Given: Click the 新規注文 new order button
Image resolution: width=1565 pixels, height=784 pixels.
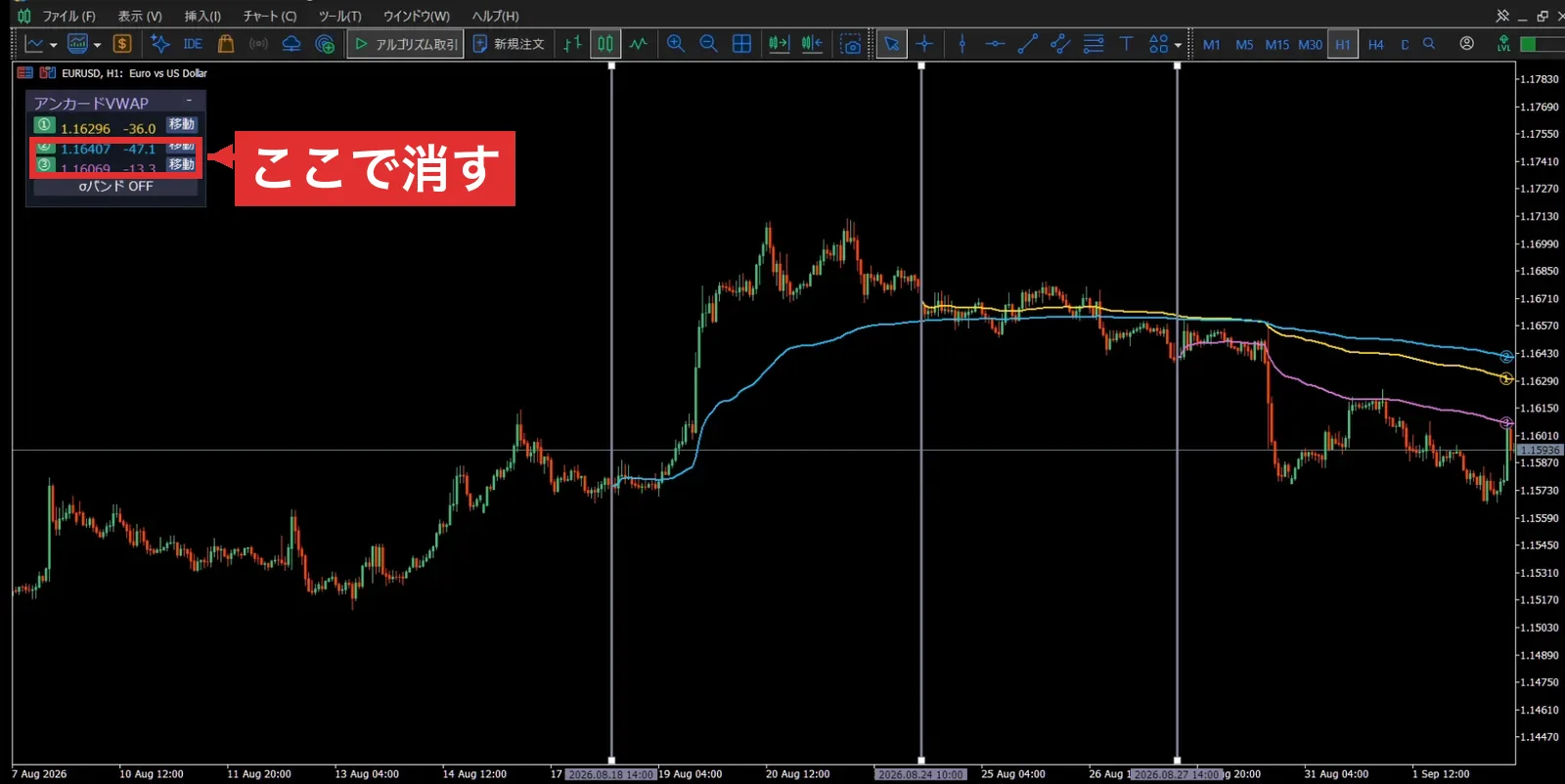Looking at the screenshot, I should [x=509, y=44].
